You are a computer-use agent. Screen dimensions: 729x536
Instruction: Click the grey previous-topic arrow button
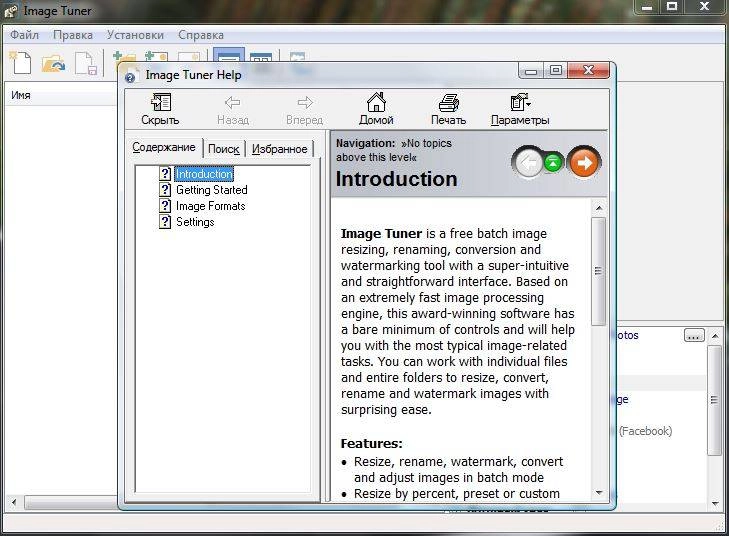[528, 163]
